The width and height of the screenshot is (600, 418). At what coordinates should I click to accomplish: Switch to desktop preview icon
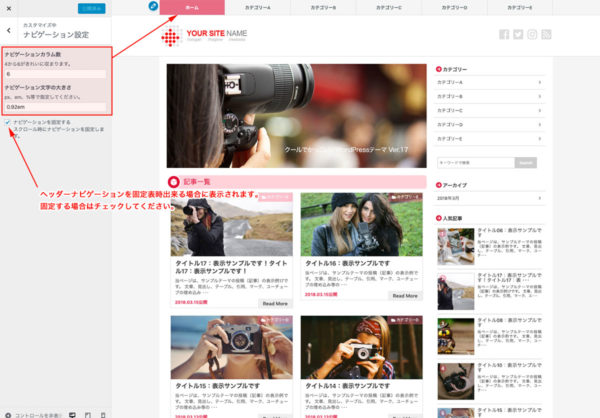tap(72, 415)
